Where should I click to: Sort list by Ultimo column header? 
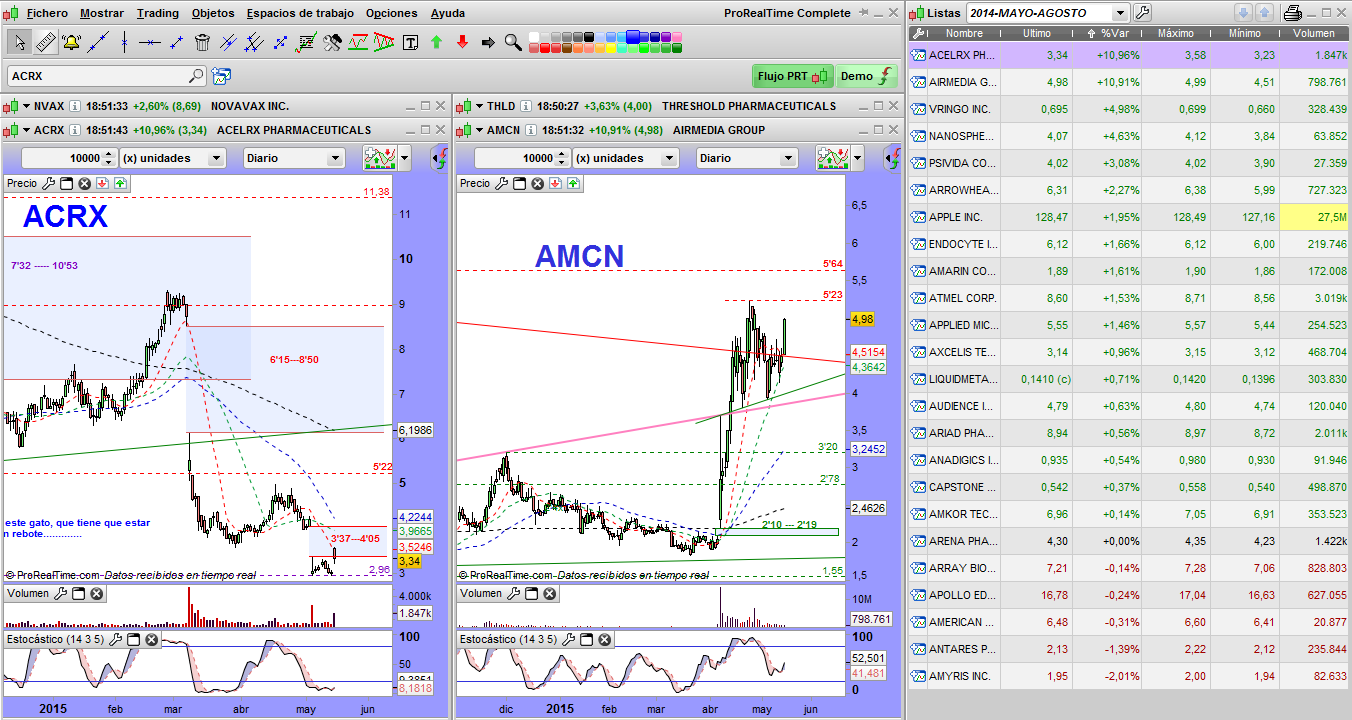click(x=1036, y=33)
